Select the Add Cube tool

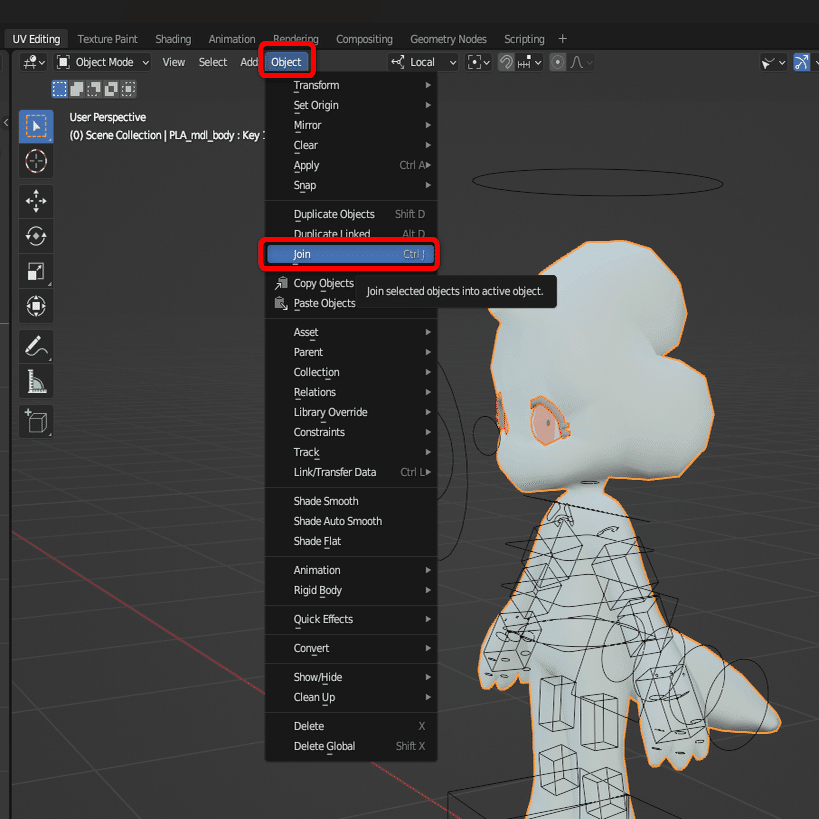[x=36, y=421]
